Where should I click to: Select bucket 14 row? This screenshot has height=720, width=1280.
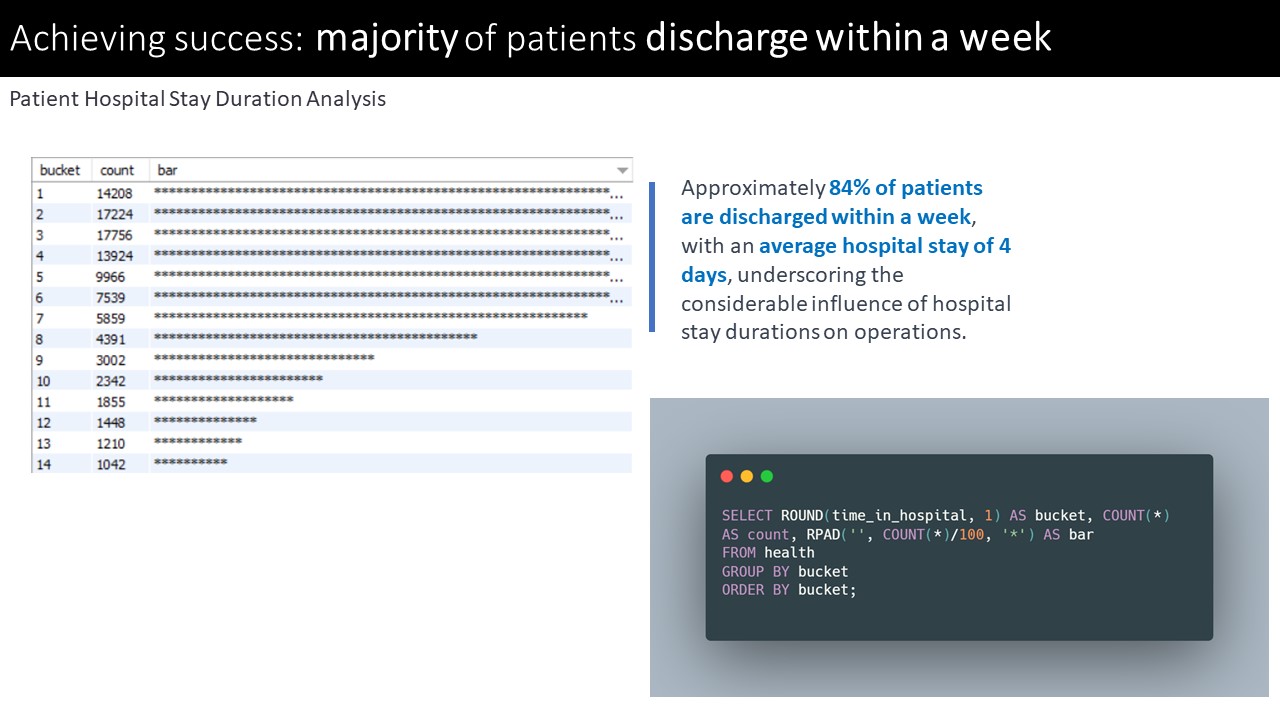(x=332, y=464)
